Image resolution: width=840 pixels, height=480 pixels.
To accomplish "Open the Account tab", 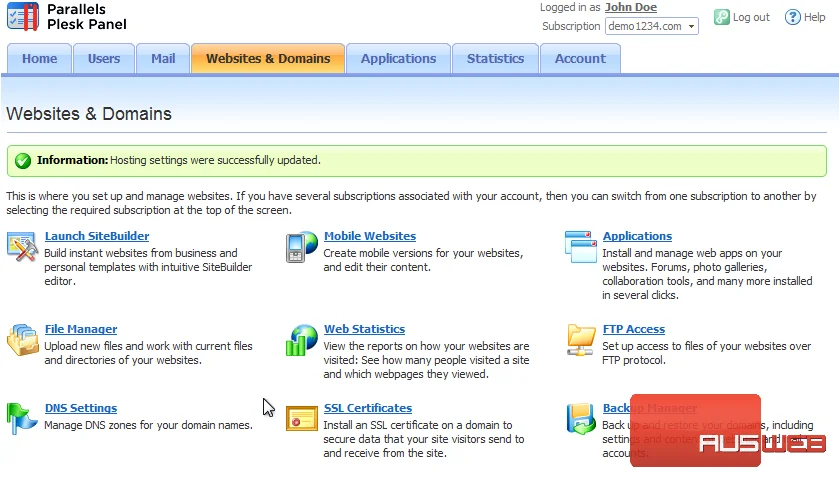I will coord(580,58).
